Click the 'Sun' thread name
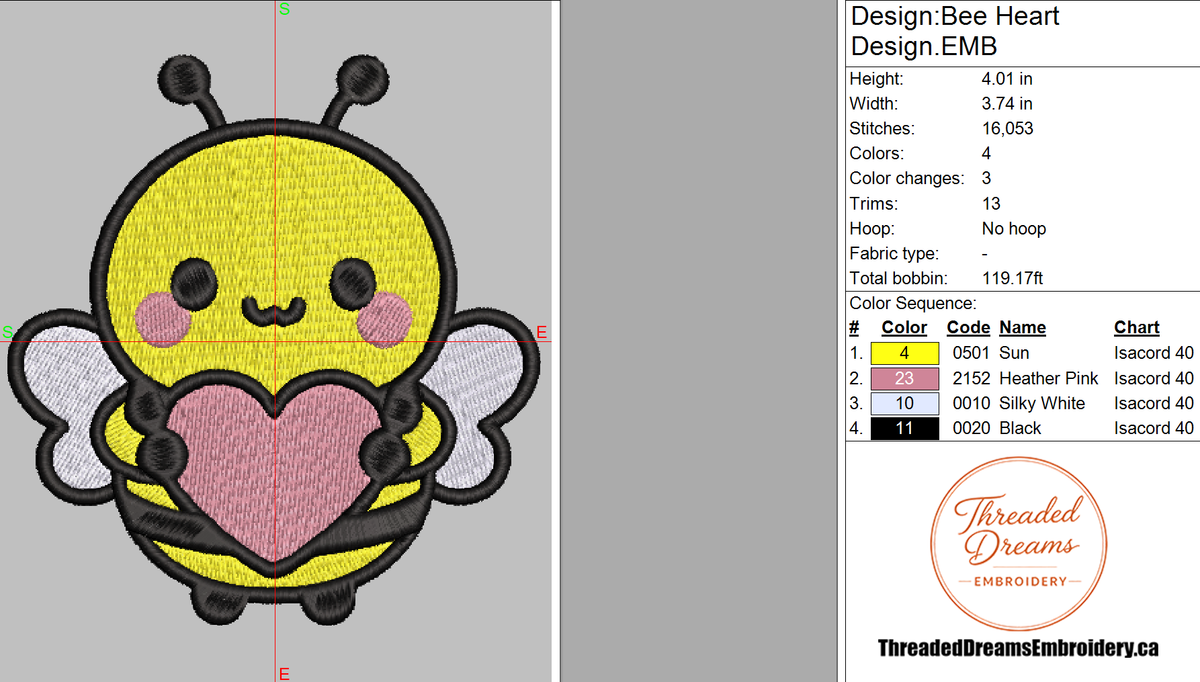The height and width of the screenshot is (682, 1200). coord(1014,353)
